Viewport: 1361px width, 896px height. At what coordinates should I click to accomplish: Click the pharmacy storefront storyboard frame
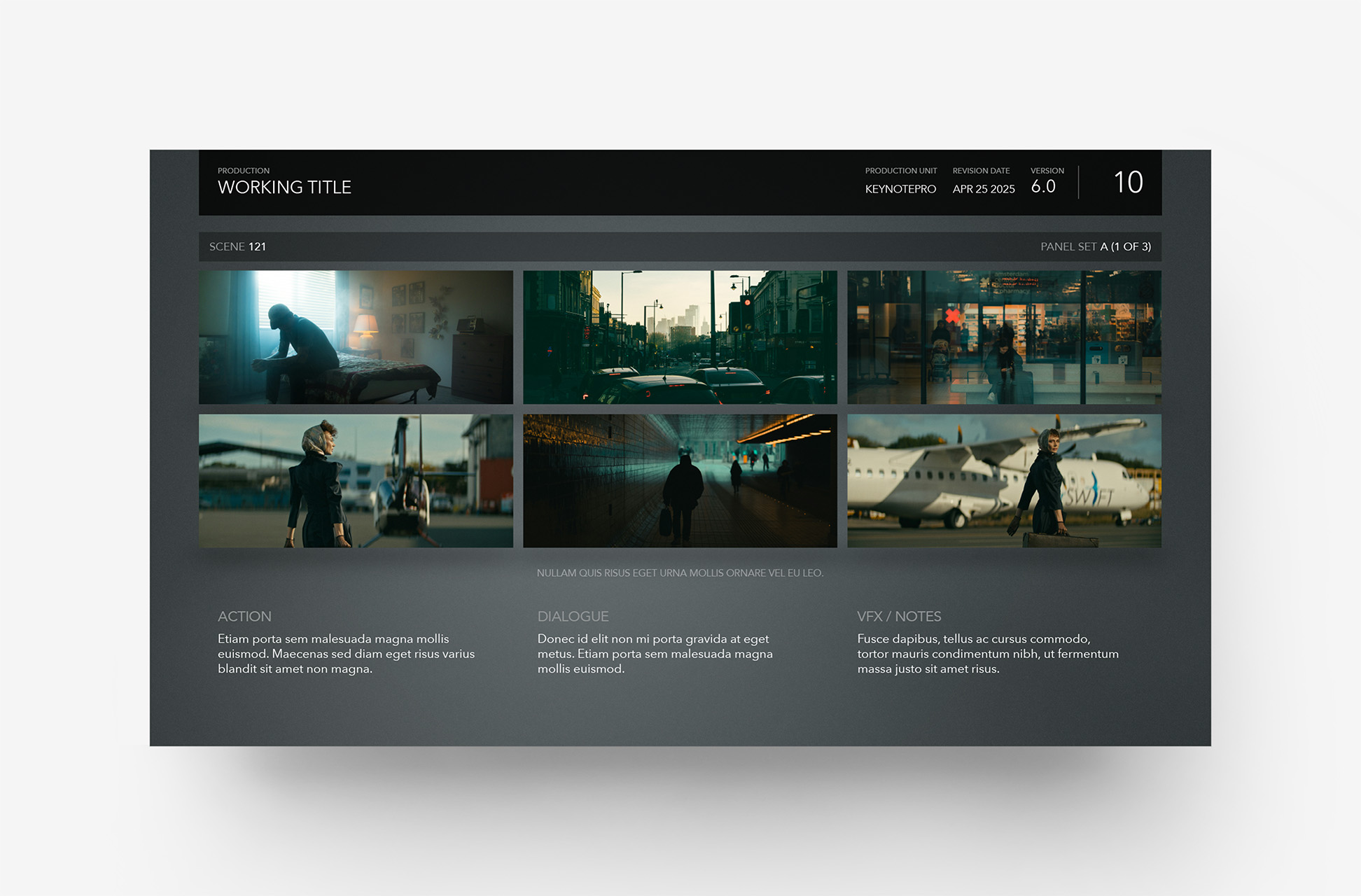1003,337
